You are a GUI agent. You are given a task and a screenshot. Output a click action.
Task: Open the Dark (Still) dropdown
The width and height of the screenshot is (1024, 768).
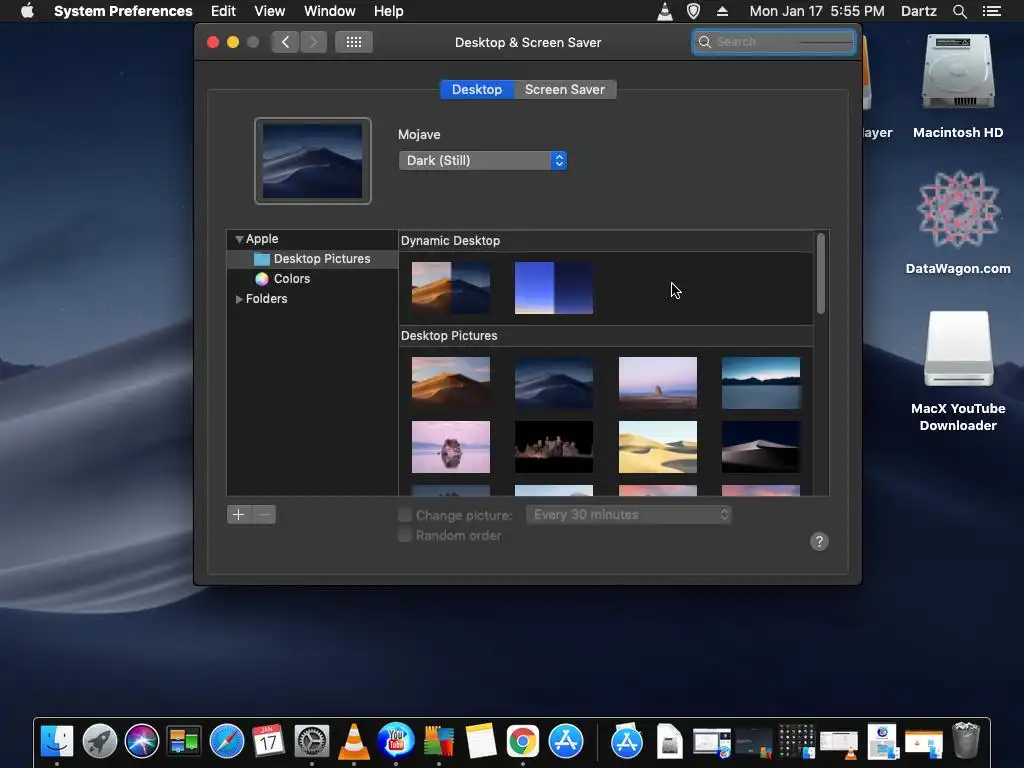coord(483,161)
